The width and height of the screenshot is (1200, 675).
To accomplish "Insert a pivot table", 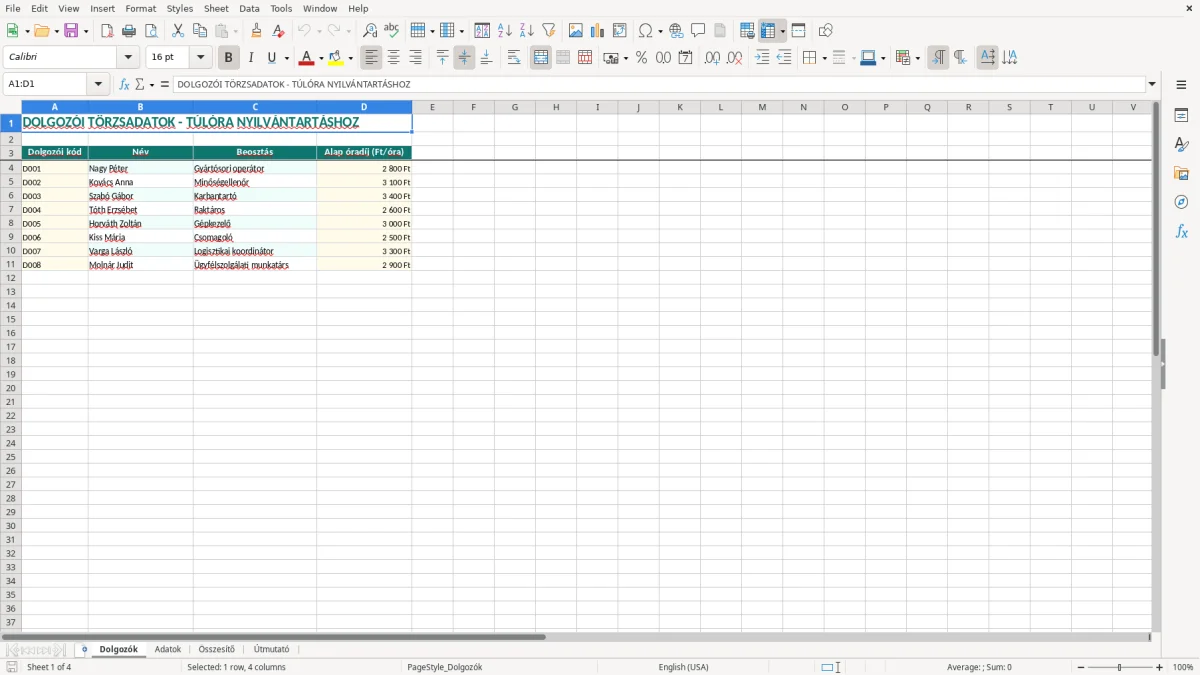I will pyautogui.click(x=620, y=31).
